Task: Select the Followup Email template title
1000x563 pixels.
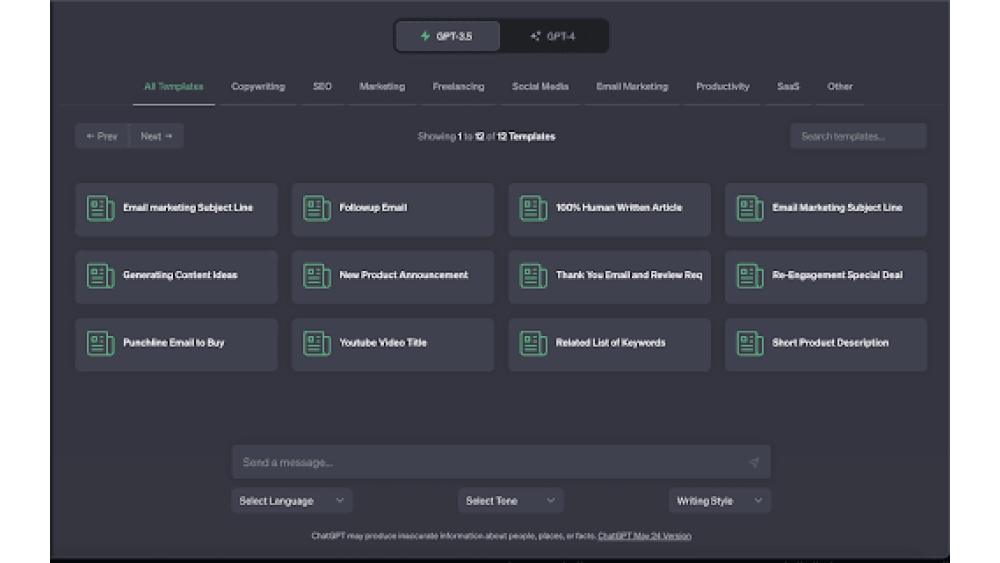Action: [373, 208]
